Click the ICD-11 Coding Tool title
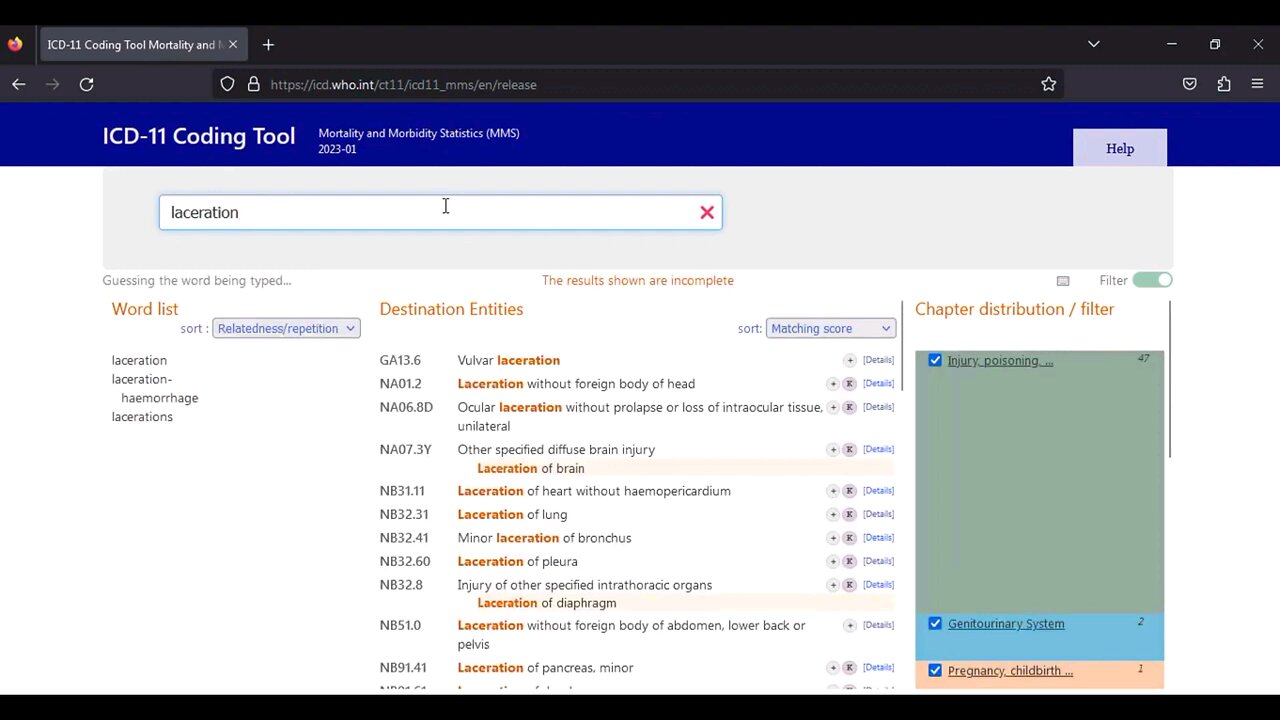This screenshot has width=1280, height=720. click(x=199, y=136)
